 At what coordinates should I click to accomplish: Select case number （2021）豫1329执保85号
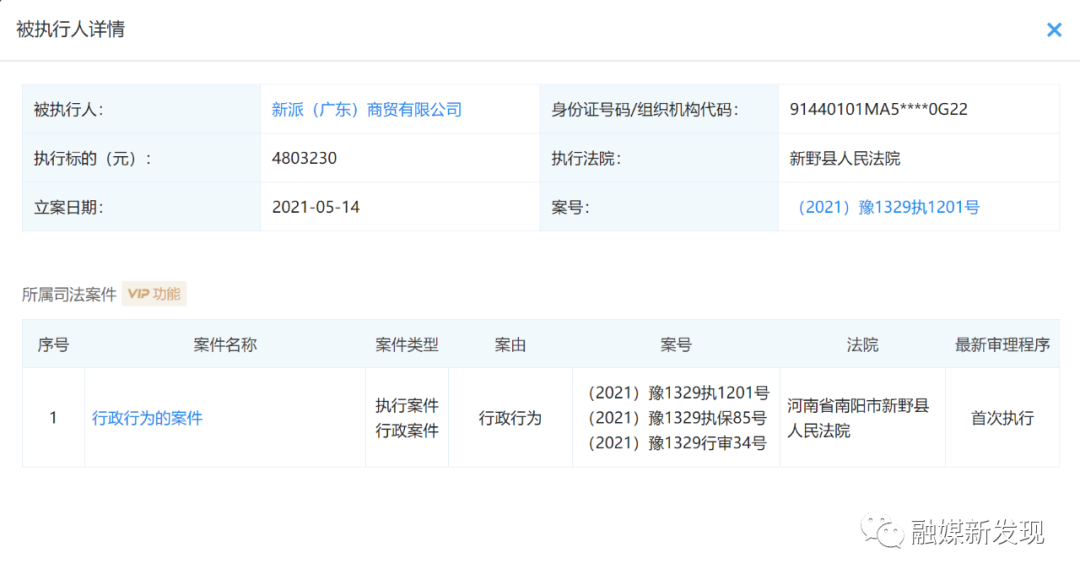pos(676,417)
